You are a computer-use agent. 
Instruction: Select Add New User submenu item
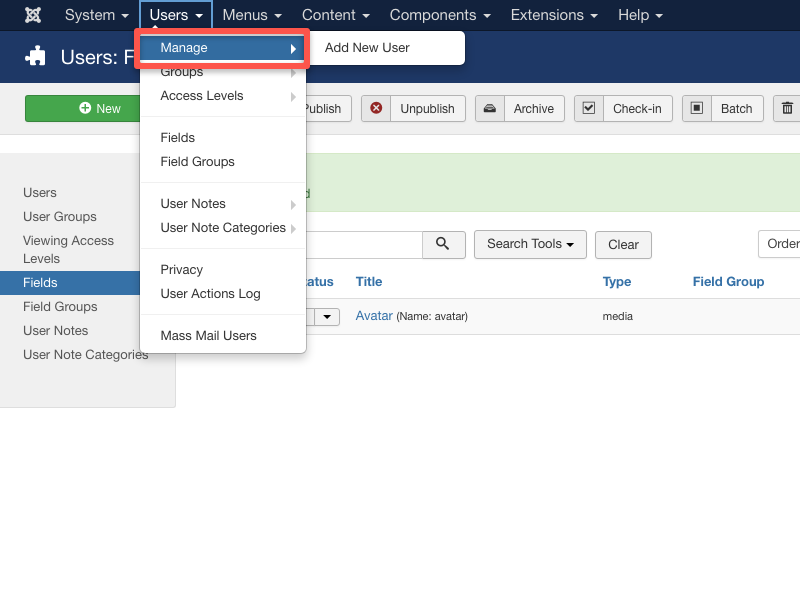[367, 48]
